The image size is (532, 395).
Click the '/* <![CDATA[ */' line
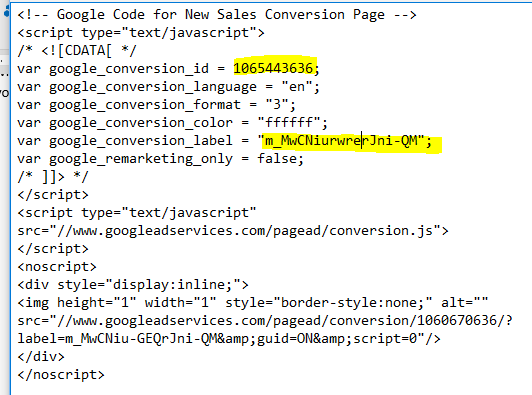tap(77, 51)
